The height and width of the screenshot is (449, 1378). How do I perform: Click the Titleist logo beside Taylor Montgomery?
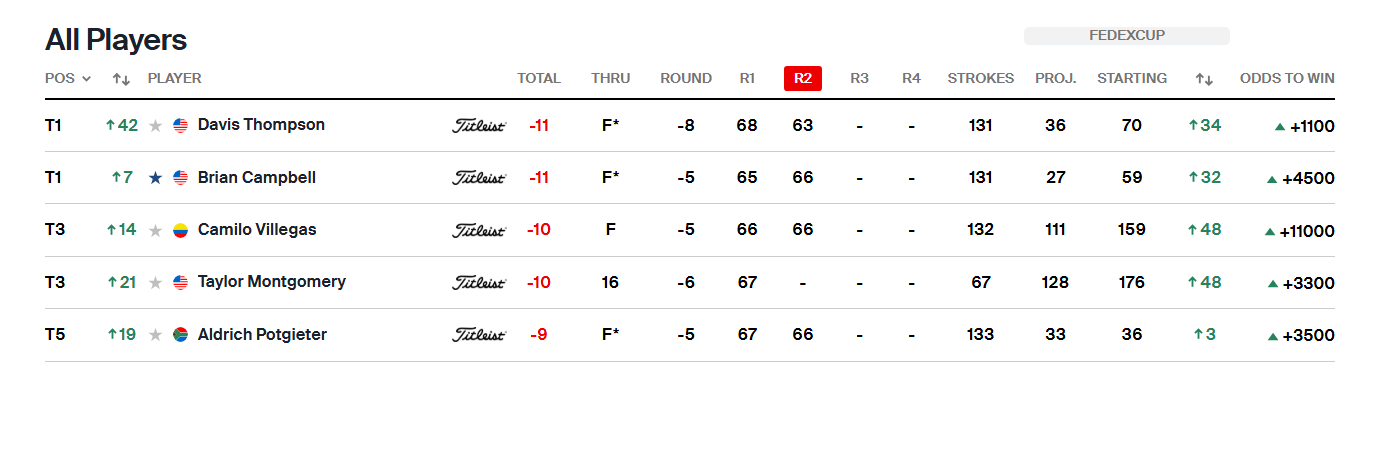[x=479, y=283]
